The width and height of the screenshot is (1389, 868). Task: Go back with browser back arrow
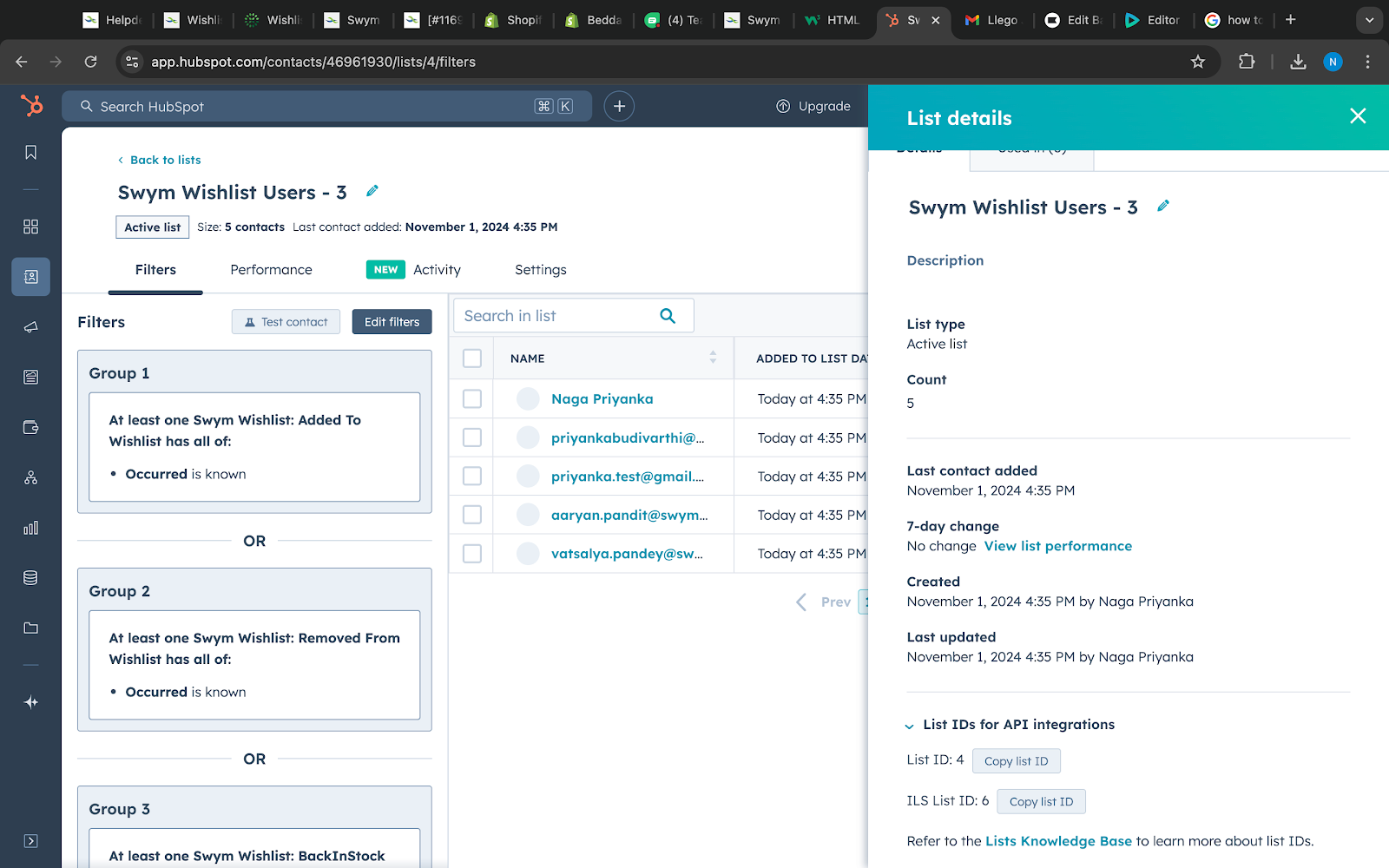point(22,62)
